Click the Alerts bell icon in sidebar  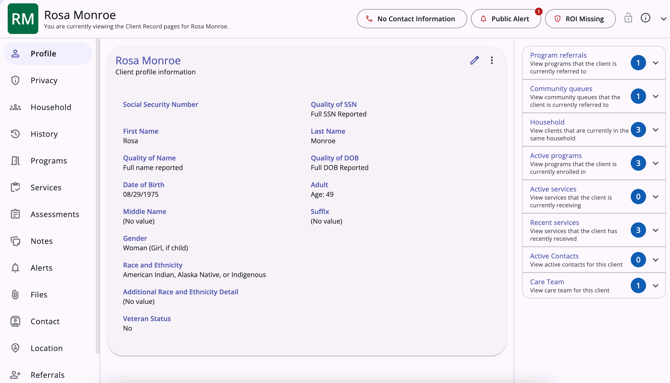click(15, 268)
